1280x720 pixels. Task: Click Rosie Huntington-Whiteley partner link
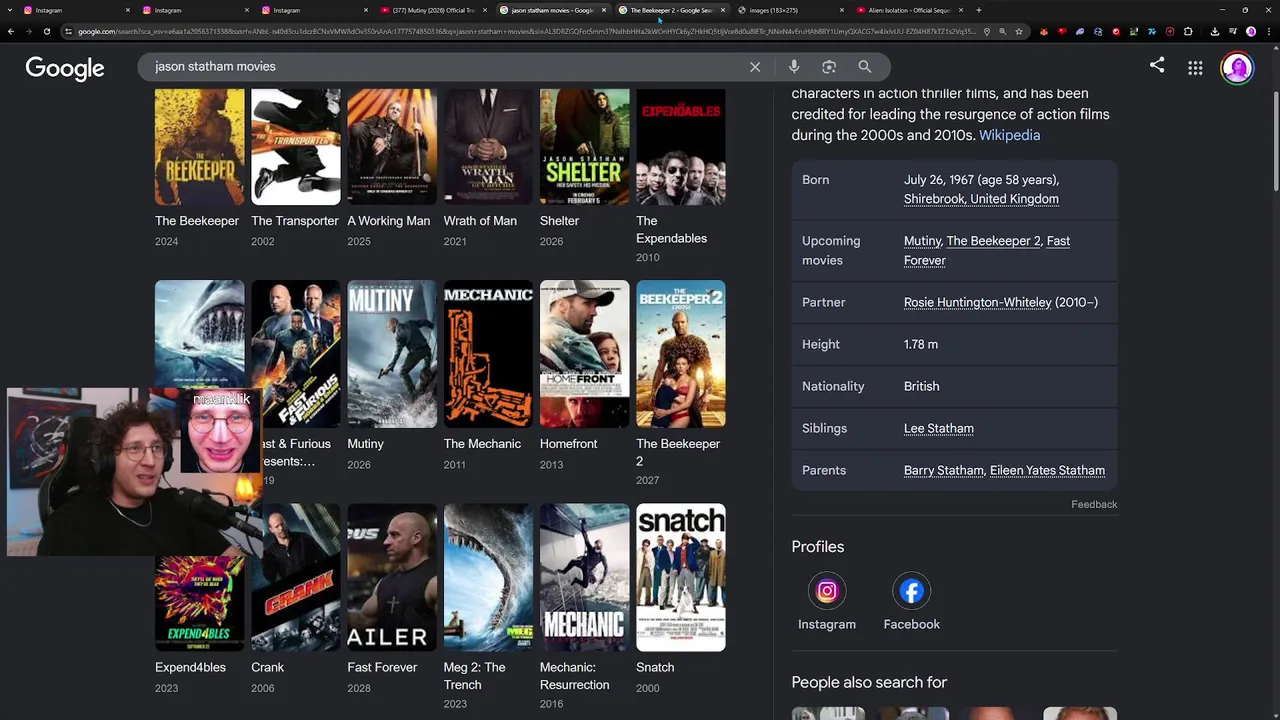[x=977, y=302]
